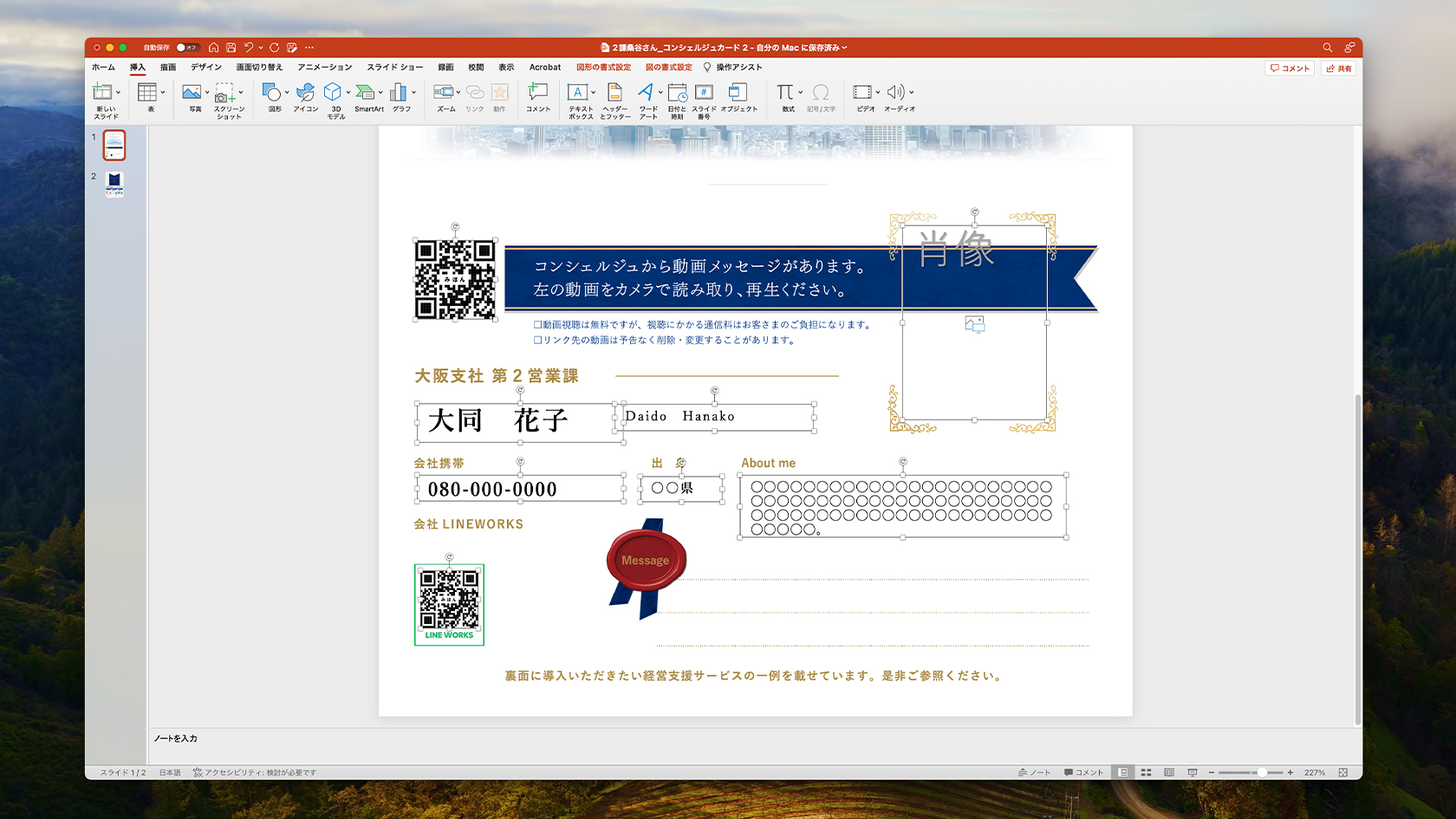Toggle the コメント button in status bar
This screenshot has height=819, width=1456.
click(x=1084, y=772)
